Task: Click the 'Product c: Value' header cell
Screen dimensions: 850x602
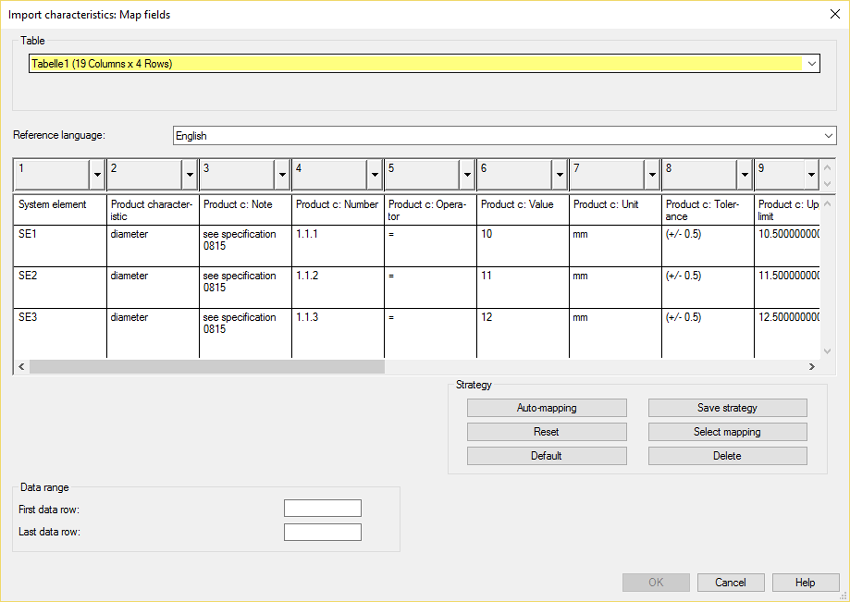Action: tap(523, 210)
